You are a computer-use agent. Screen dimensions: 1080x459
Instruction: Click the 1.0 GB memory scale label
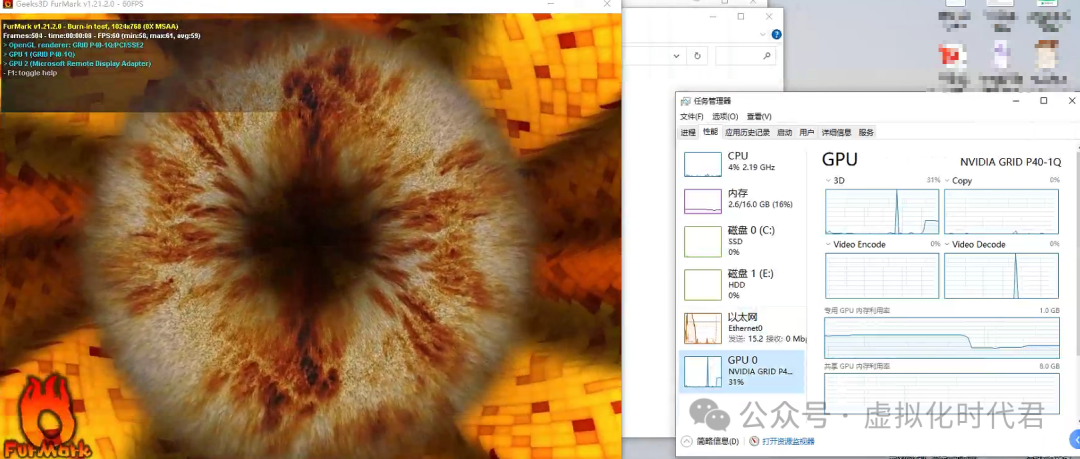tap(1049, 311)
